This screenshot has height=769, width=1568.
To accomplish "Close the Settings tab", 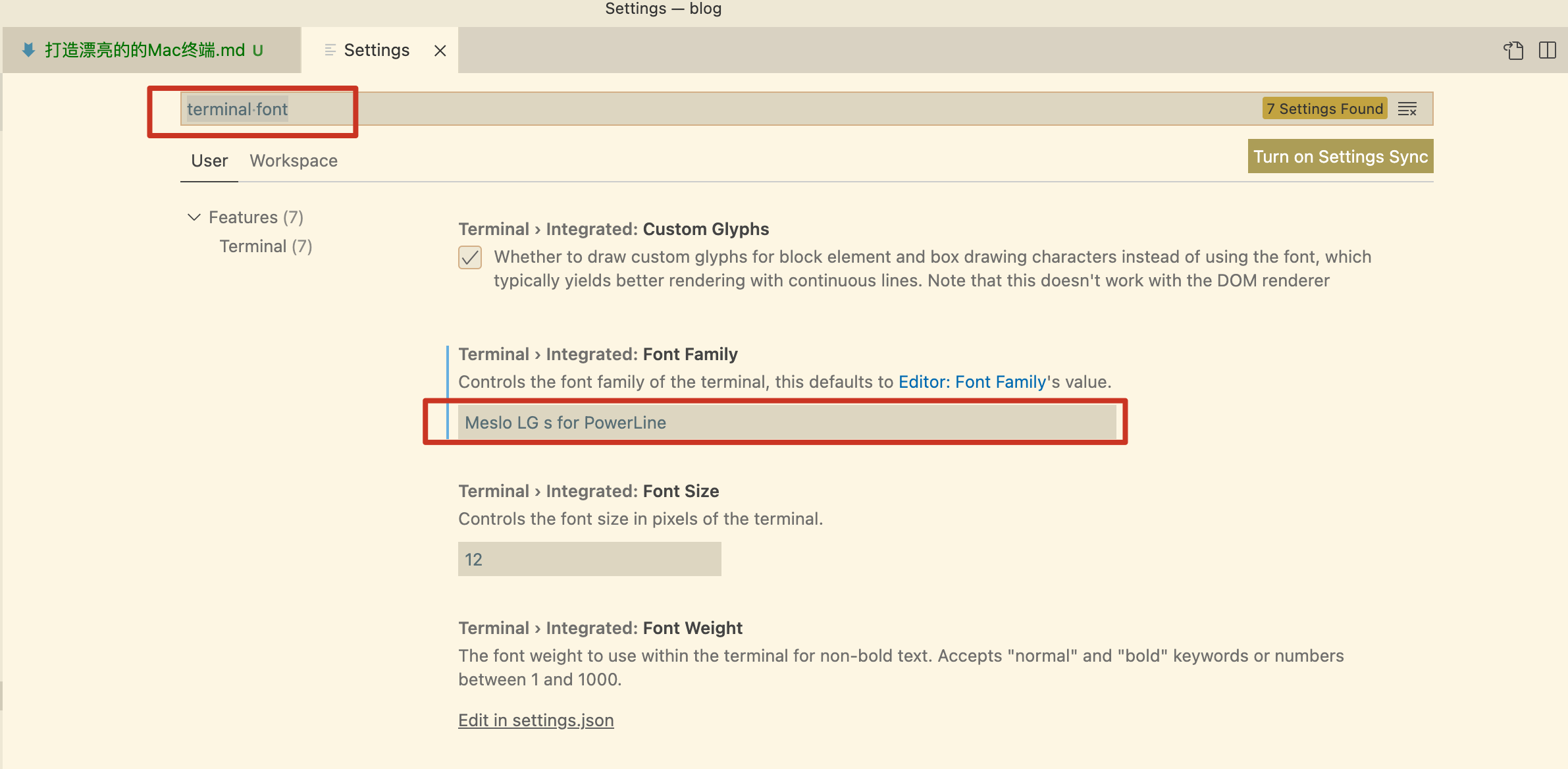I will (440, 51).
